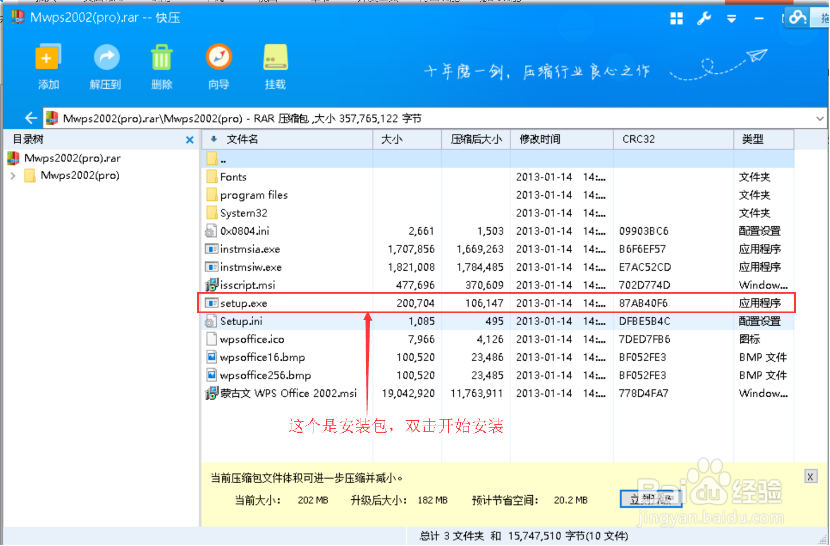Click the 解压到 (Extract to) icon
The height and width of the screenshot is (546, 830).
click(106, 57)
